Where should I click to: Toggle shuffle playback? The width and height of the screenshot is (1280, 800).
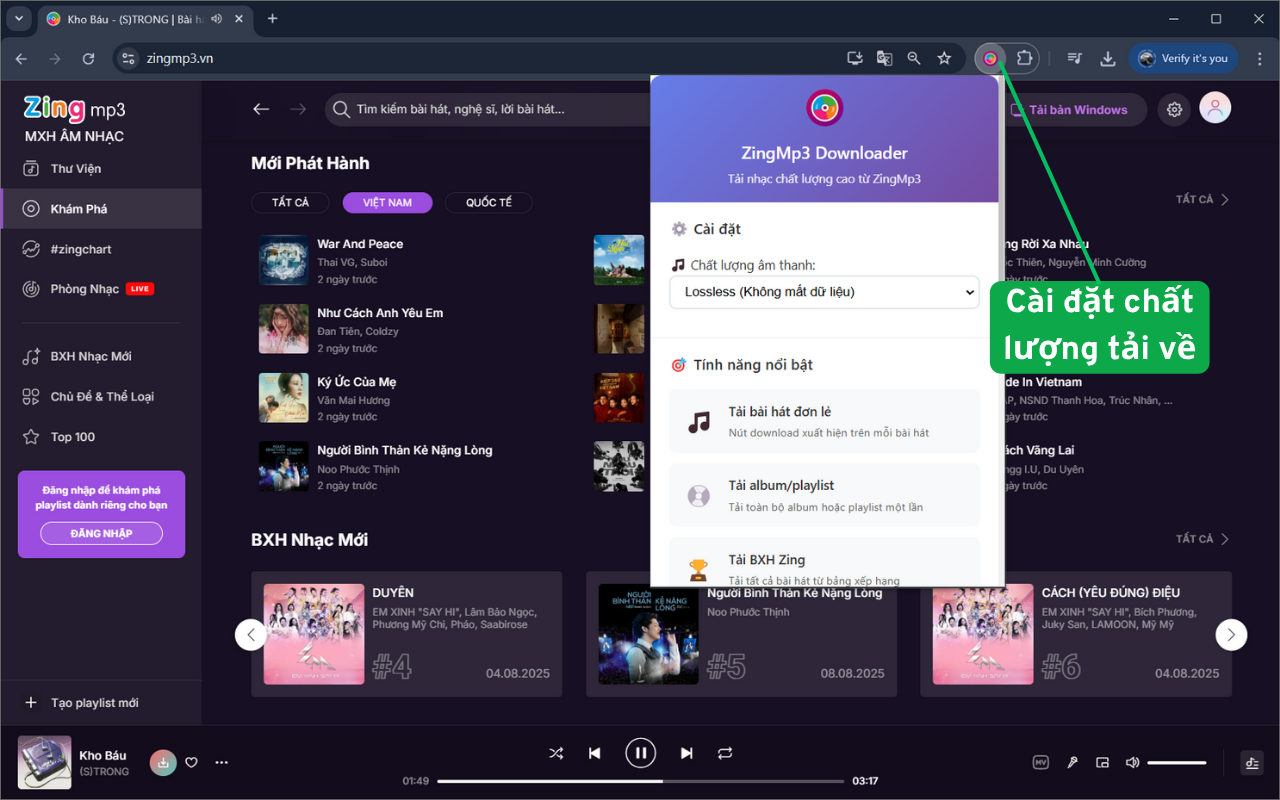pos(556,753)
